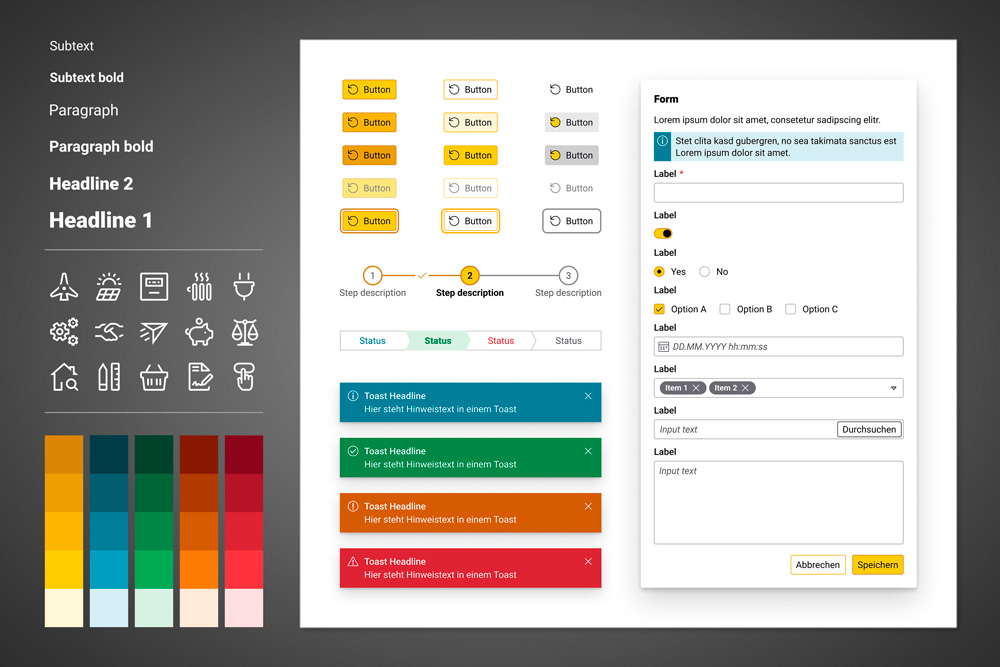This screenshot has width=1000, height=667.
Task: Select the shopping basket icon
Action: 154,377
